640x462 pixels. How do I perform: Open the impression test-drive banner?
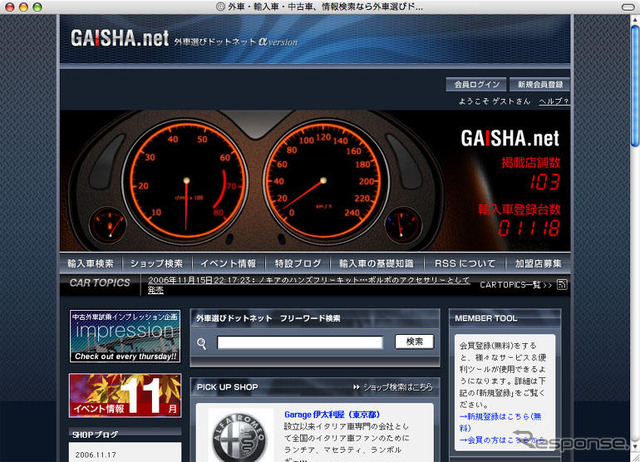(x=125, y=336)
